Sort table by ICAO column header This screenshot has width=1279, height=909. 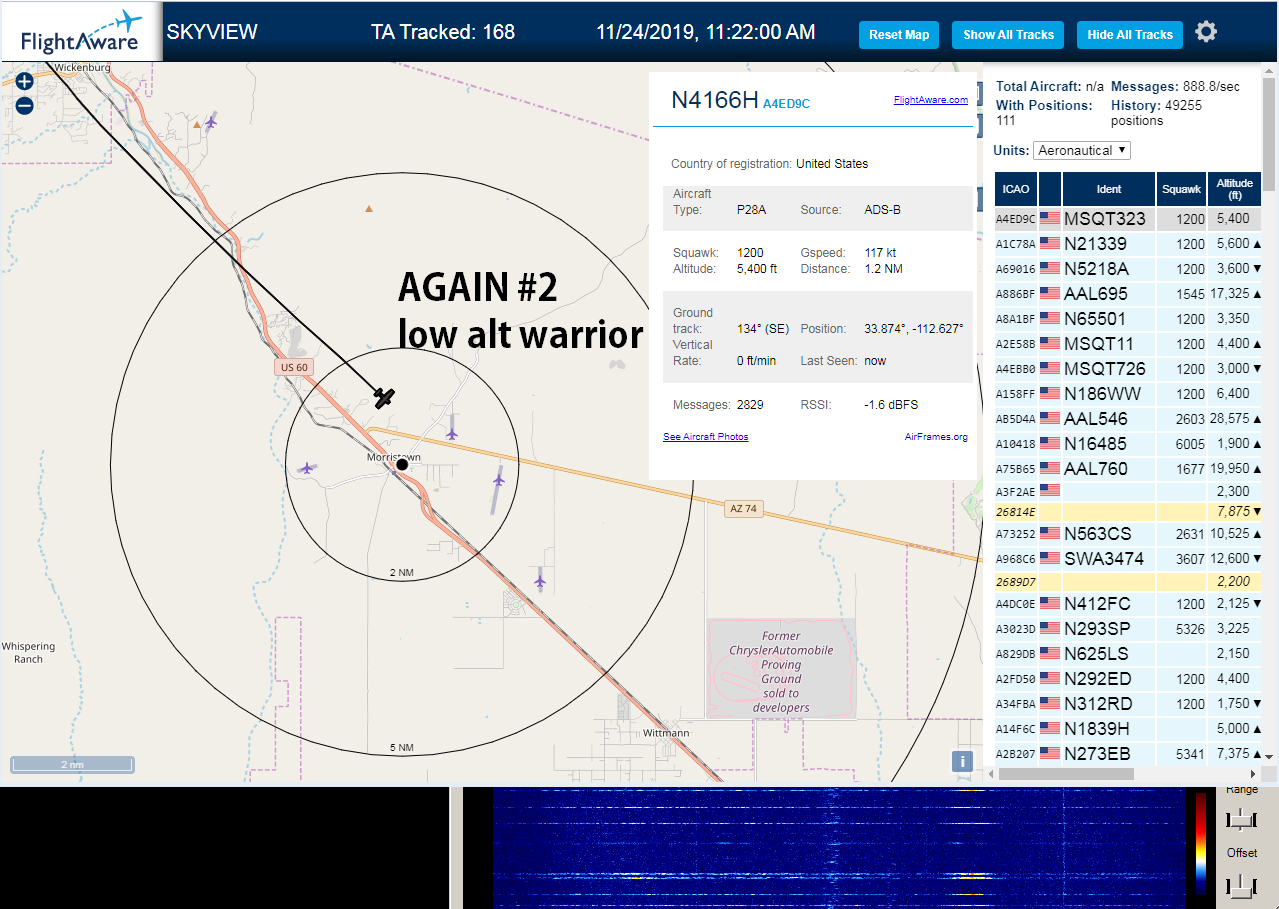[x=1016, y=188]
